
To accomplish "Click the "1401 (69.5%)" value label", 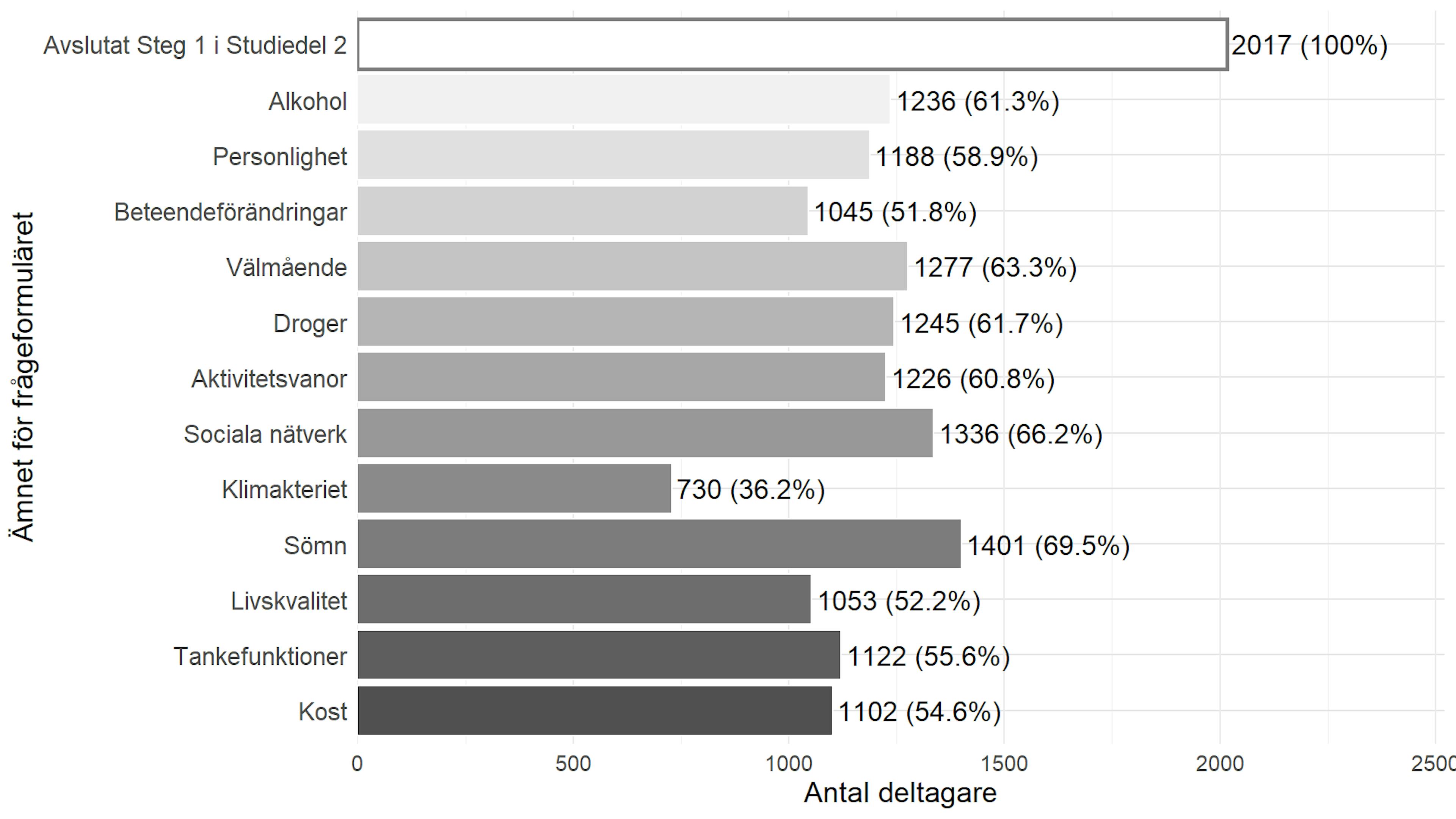I will click(1048, 546).
